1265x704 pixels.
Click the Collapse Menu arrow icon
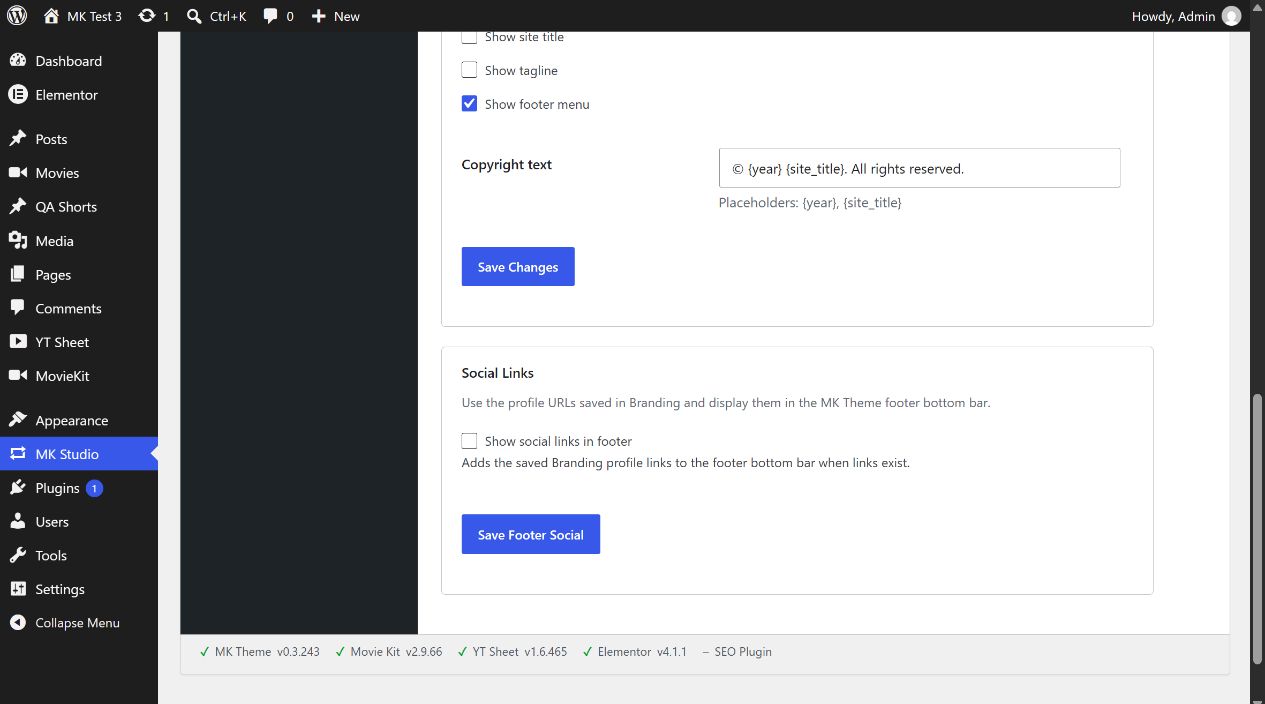(x=17, y=623)
